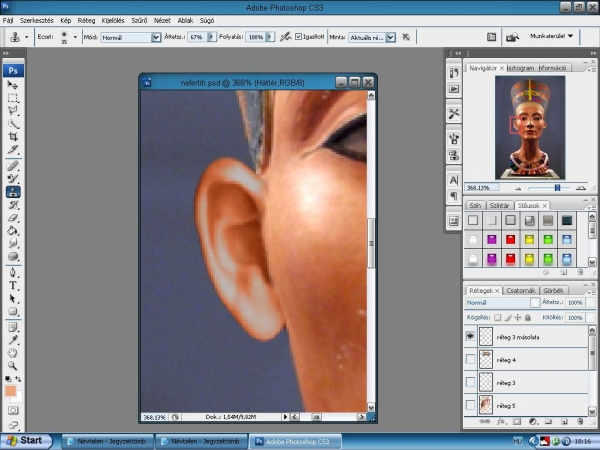Click the Navigator zoom percentage field

tap(481, 188)
